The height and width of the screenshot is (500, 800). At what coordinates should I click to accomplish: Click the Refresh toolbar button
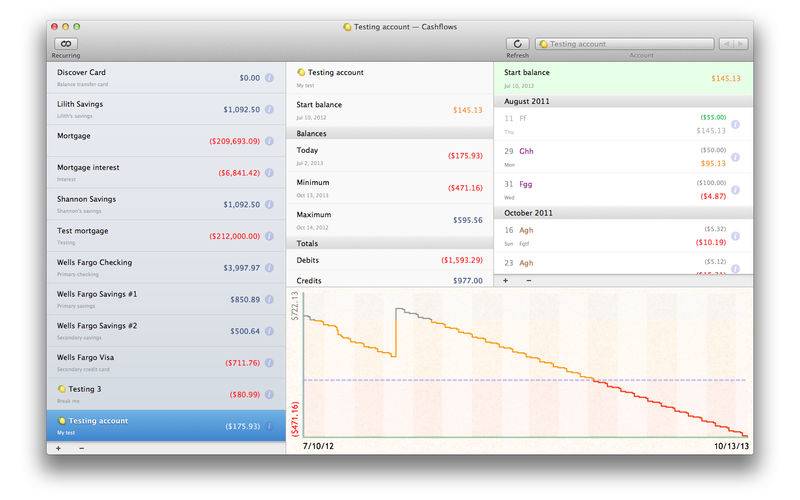tap(517, 44)
